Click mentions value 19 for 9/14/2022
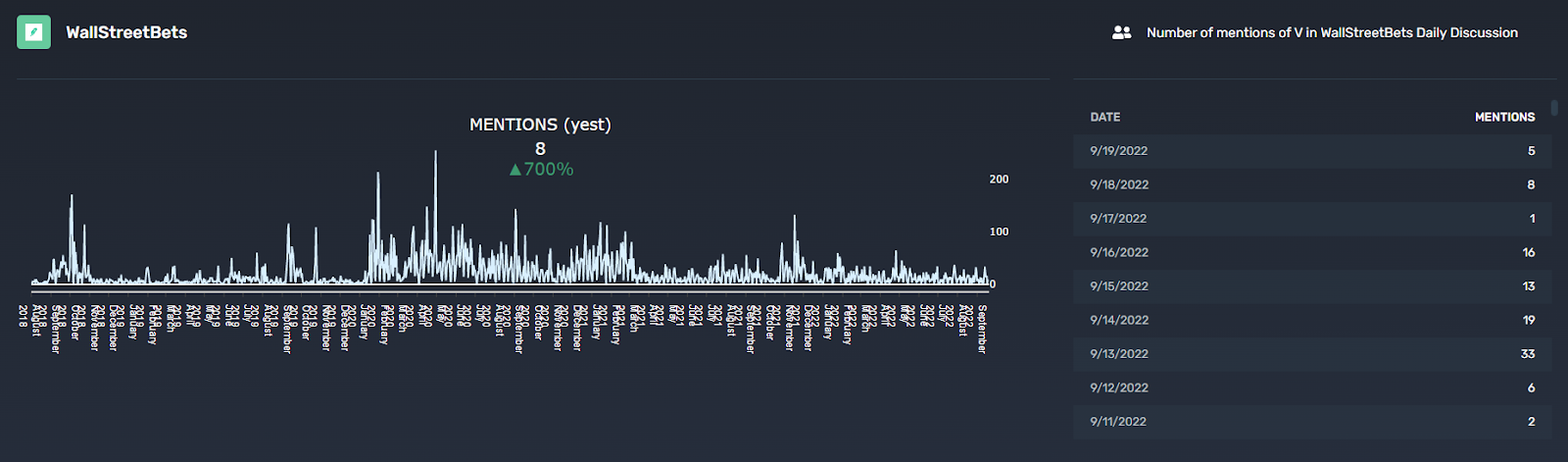Viewport: 1568px width, 462px height. click(x=1529, y=320)
